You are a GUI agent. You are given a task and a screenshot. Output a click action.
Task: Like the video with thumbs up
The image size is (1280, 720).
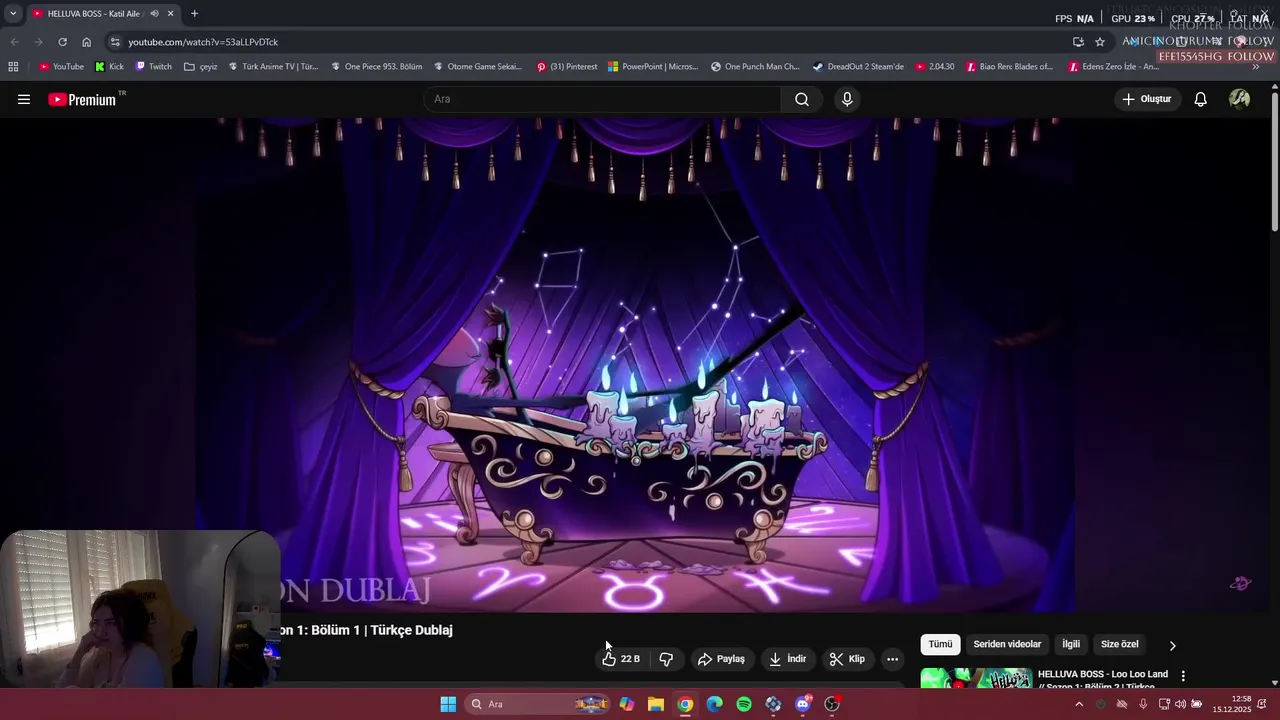coord(621,659)
